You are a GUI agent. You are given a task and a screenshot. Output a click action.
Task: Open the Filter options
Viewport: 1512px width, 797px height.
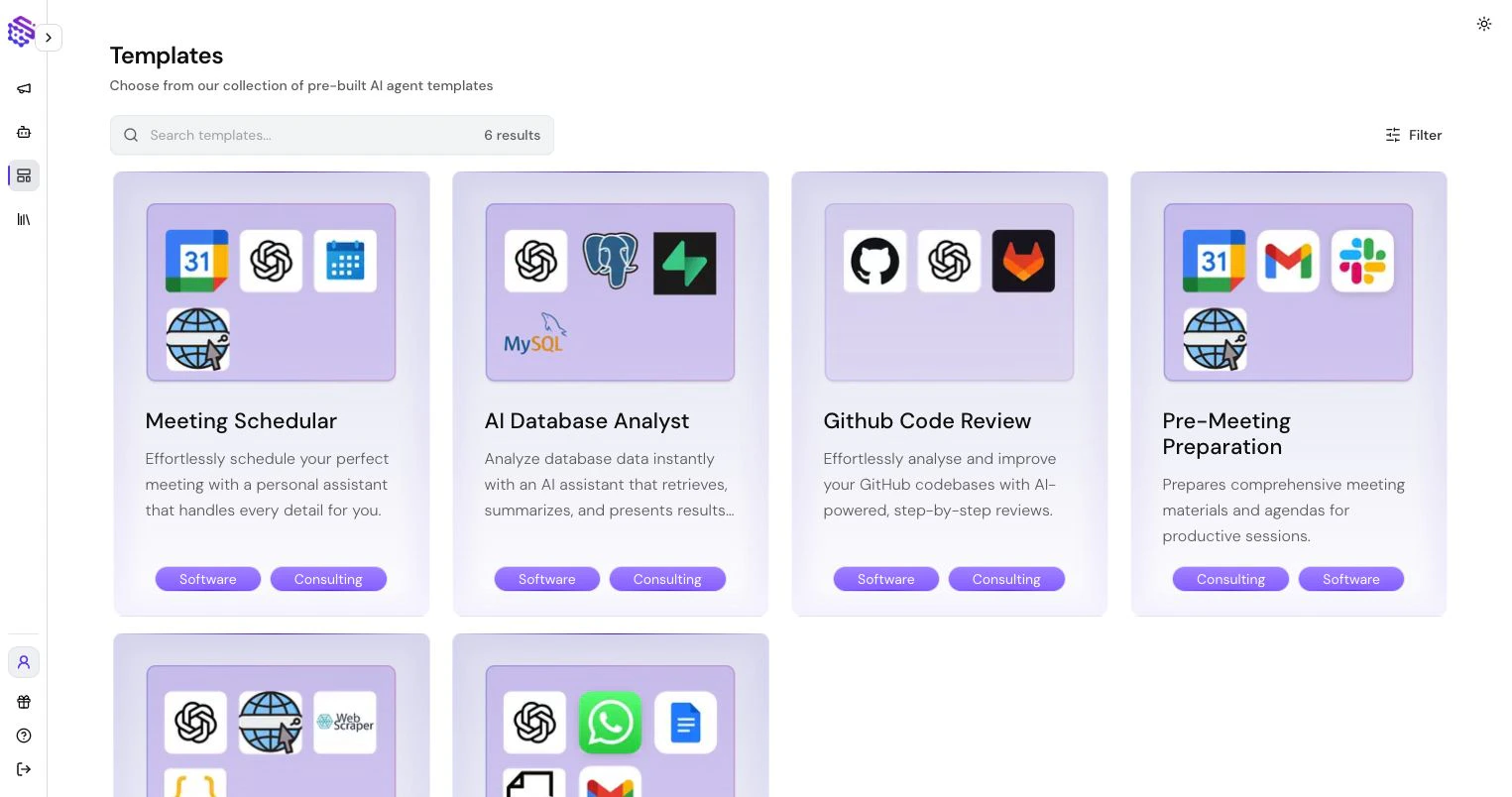[x=1413, y=135]
